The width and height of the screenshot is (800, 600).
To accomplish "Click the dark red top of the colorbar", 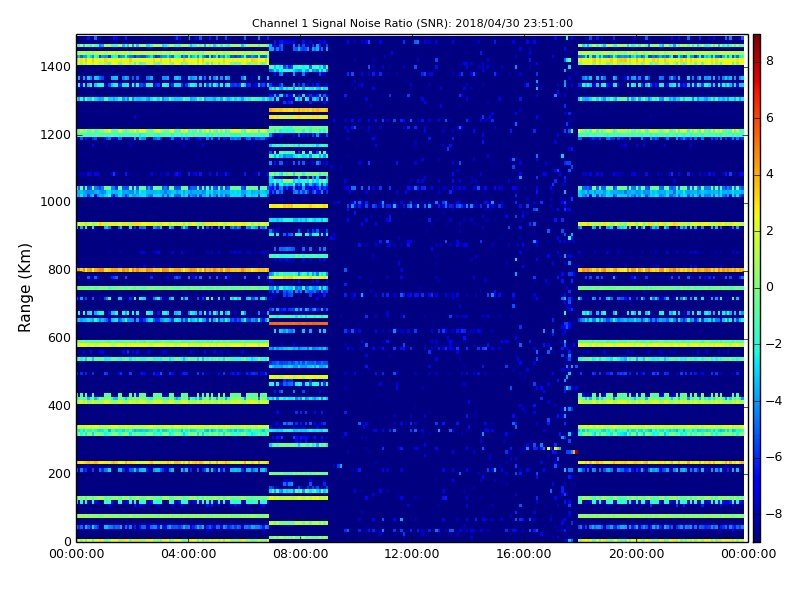I will point(757,40).
